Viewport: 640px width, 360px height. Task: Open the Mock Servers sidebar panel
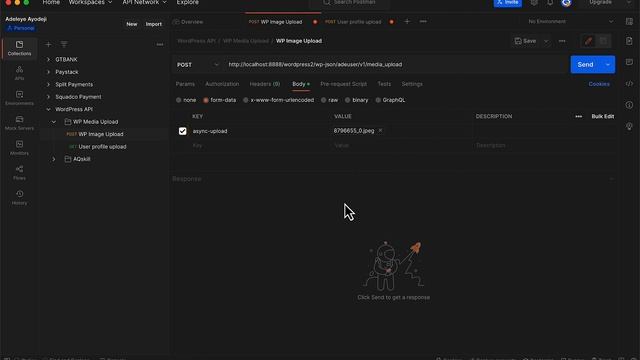pyautogui.click(x=19, y=123)
